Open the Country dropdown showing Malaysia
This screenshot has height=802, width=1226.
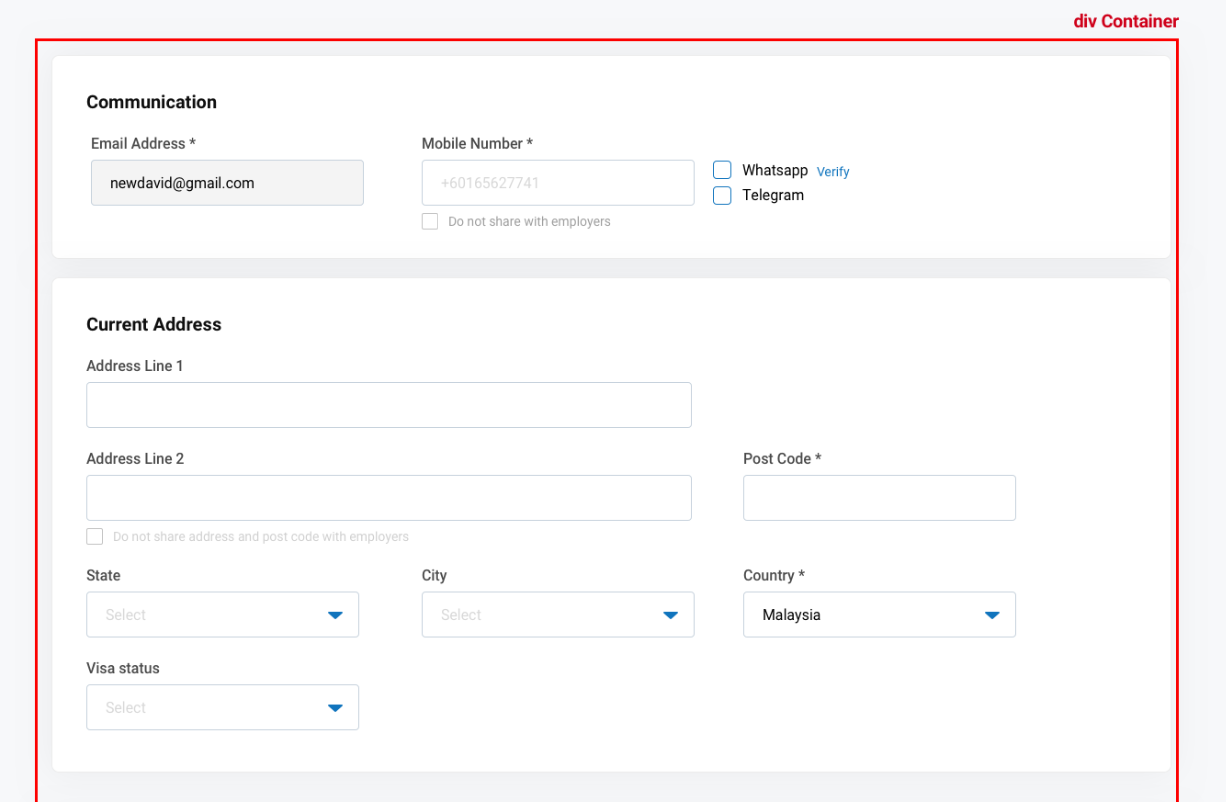(x=879, y=615)
